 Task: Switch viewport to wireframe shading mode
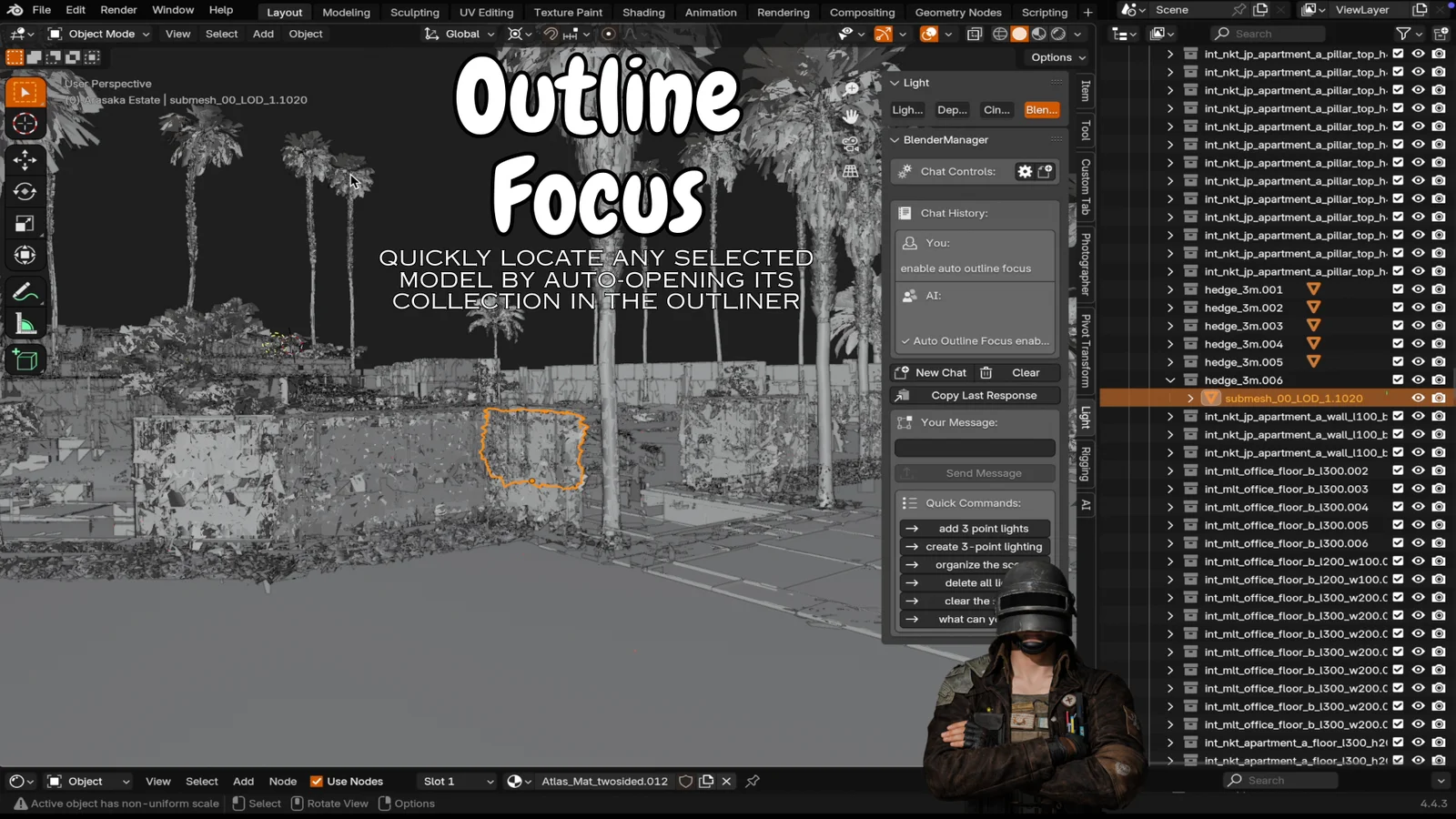pos(999,34)
